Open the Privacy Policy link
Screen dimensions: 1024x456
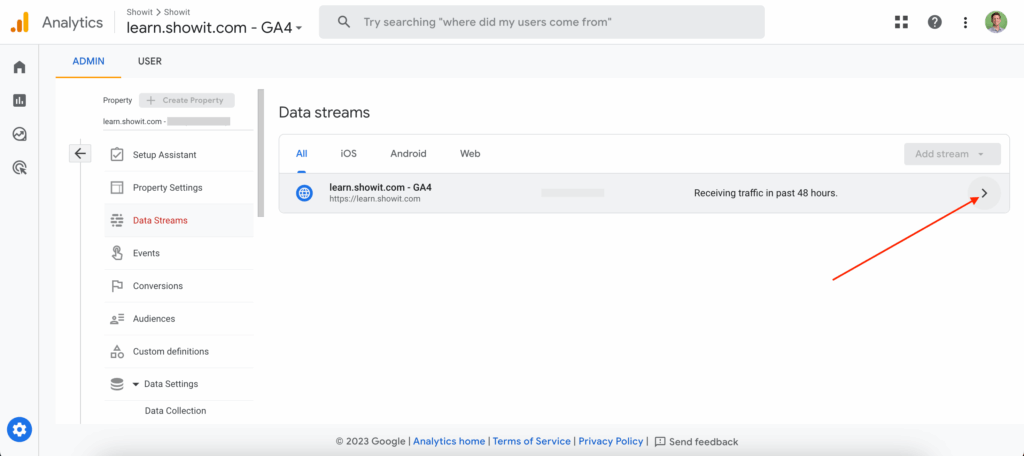pyautogui.click(x=612, y=441)
